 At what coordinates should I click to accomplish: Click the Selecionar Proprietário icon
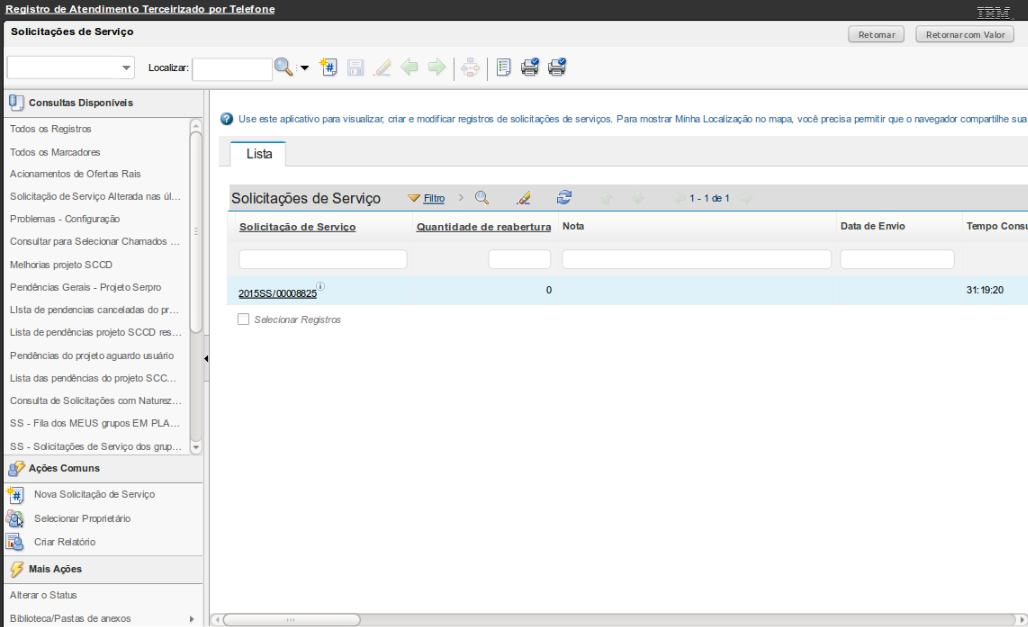point(15,518)
